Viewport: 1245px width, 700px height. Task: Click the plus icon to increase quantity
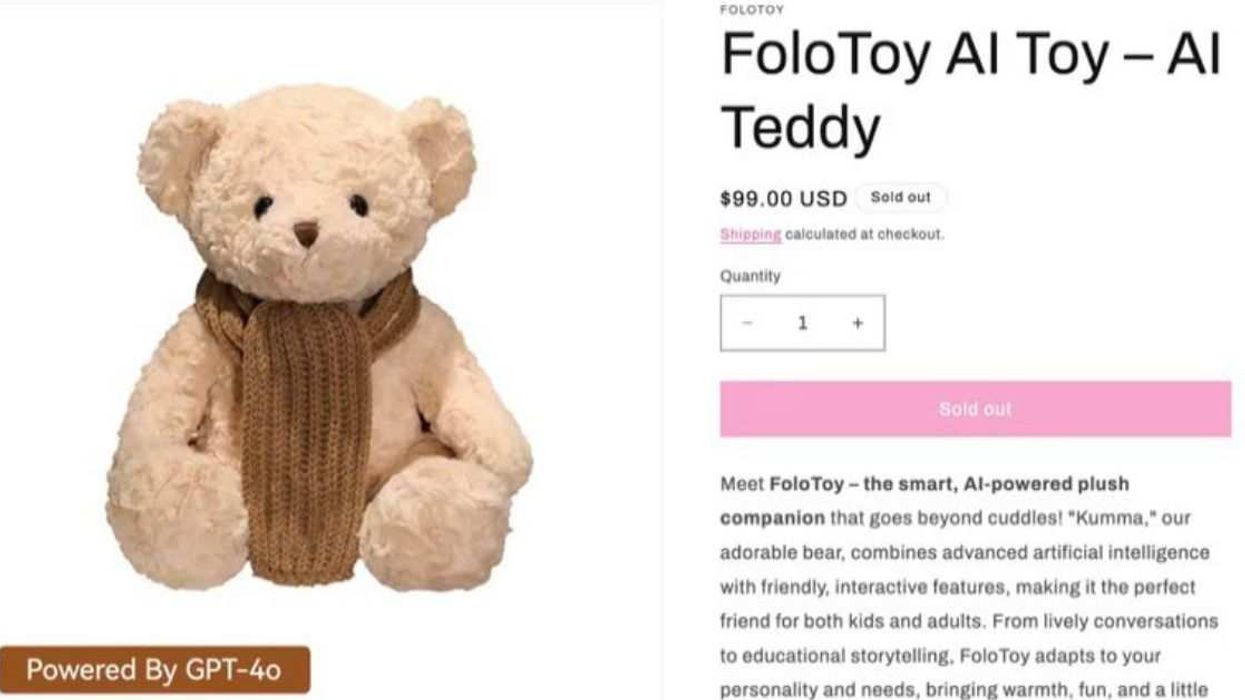tap(857, 322)
